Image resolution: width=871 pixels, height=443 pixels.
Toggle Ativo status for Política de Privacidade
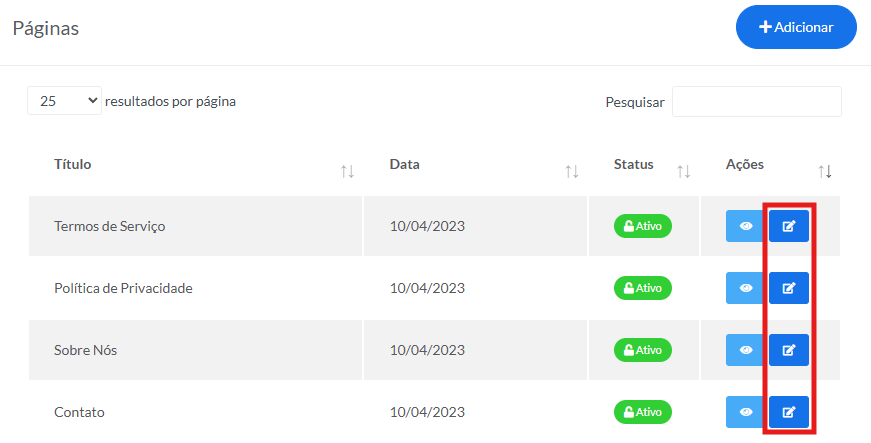[x=643, y=288]
